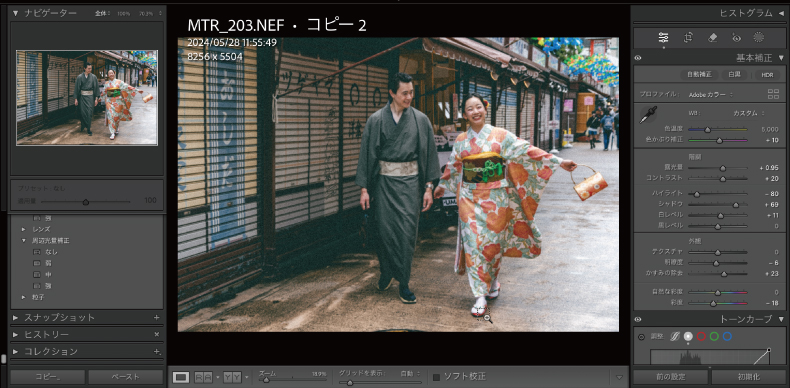Image resolution: width=790 pixels, height=388 pixels.
Task: Open the Masking tool
Action: [x=758, y=37]
